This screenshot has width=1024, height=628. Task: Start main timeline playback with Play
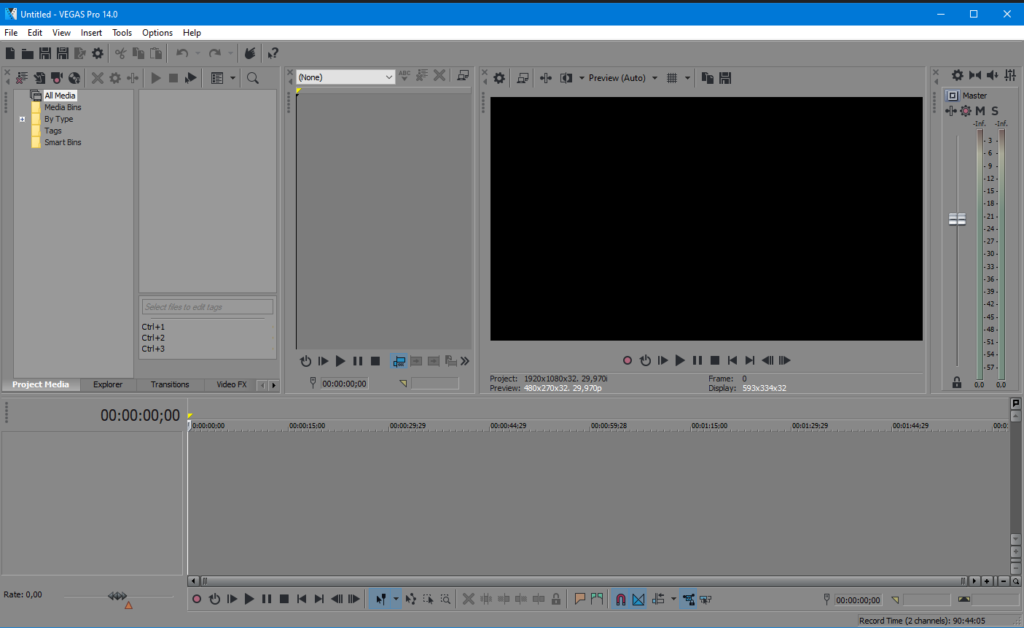(x=249, y=599)
